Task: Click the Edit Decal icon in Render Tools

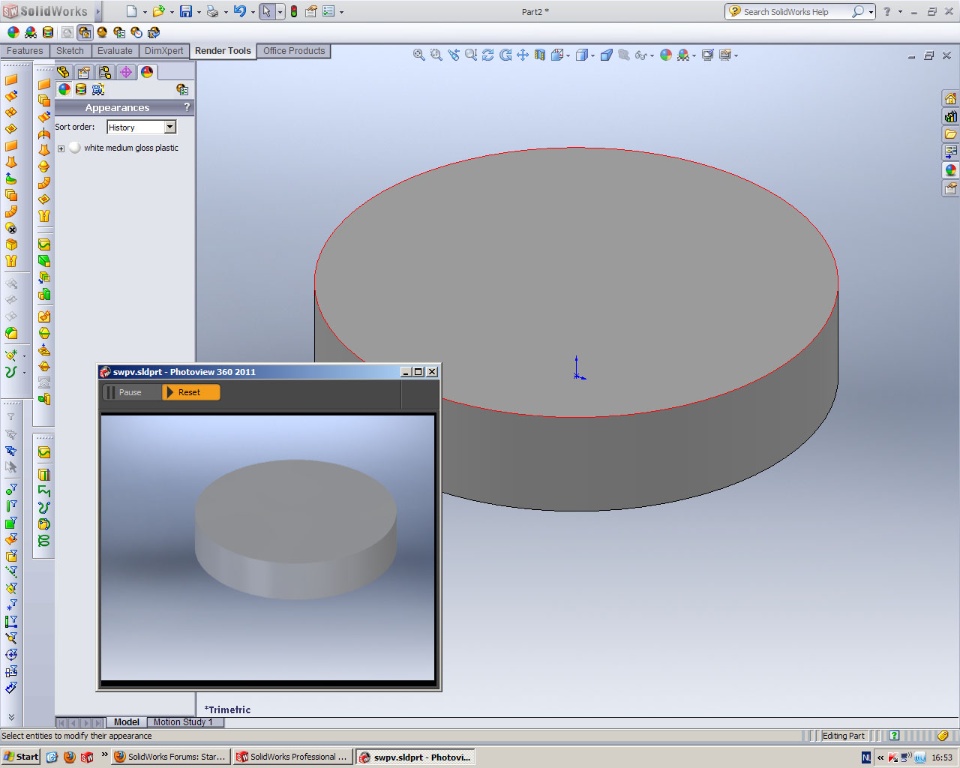Action: [48, 32]
